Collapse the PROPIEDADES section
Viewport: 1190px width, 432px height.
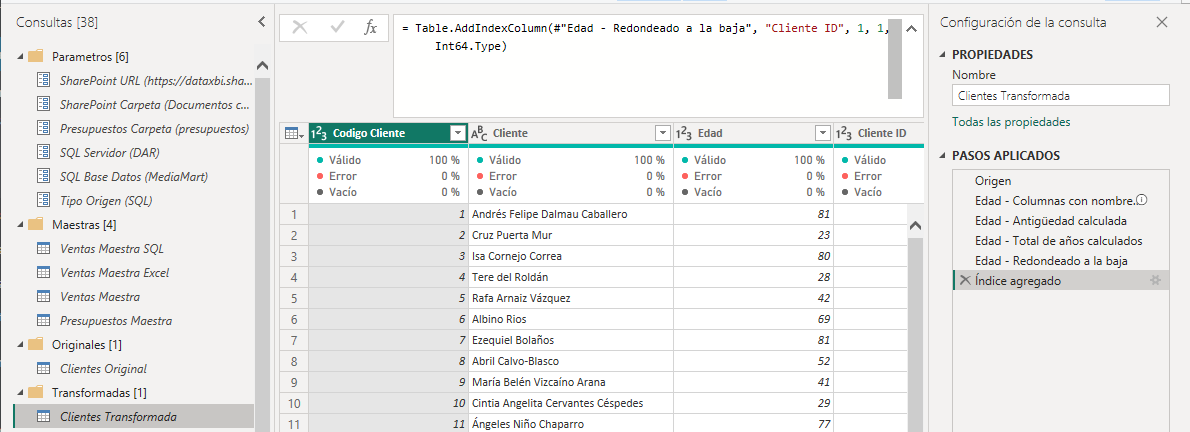point(943,55)
